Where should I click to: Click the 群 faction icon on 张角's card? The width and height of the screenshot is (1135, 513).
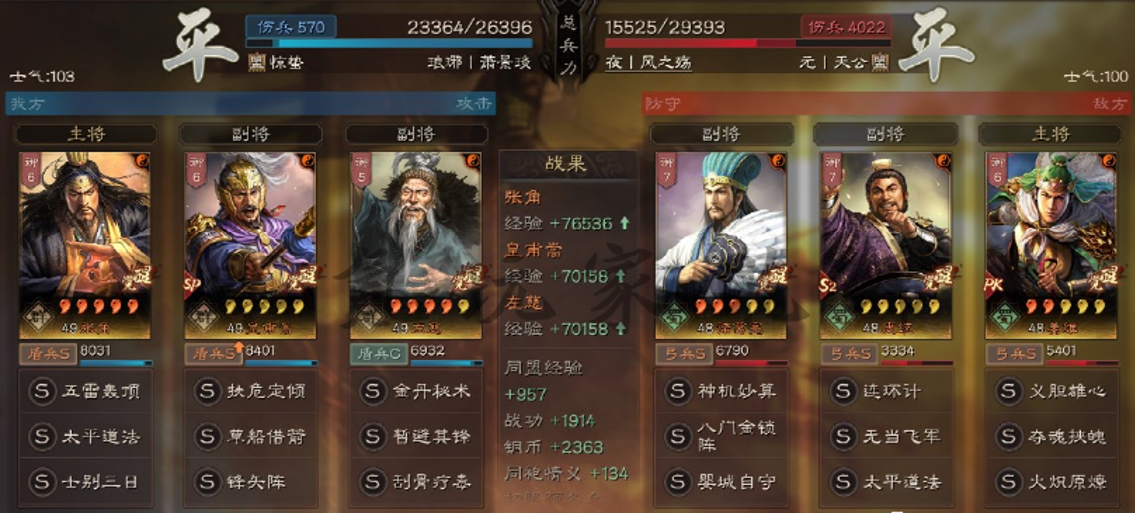click(39, 315)
